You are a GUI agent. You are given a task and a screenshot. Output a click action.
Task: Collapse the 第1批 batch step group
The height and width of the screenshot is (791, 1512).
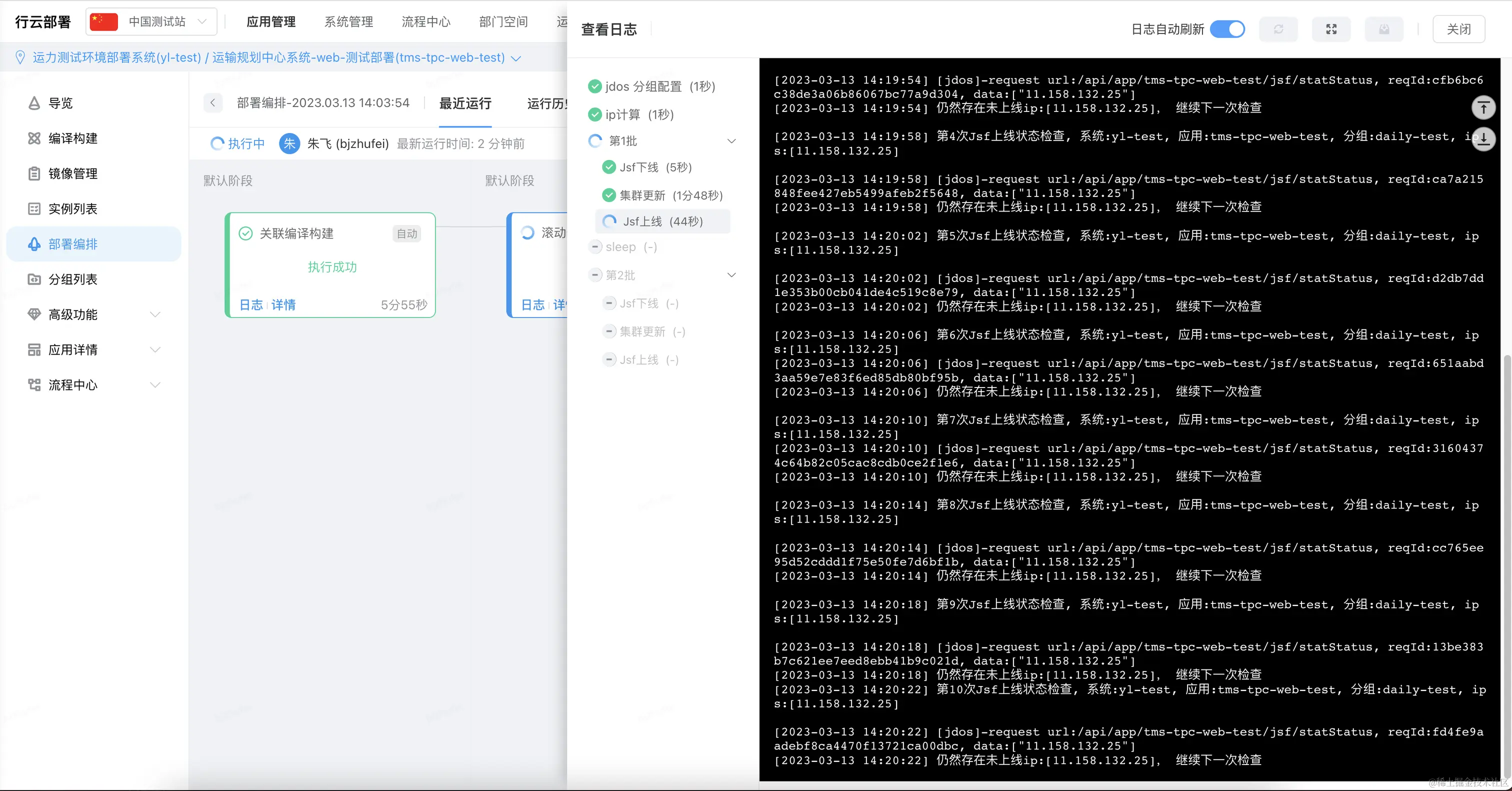click(731, 141)
